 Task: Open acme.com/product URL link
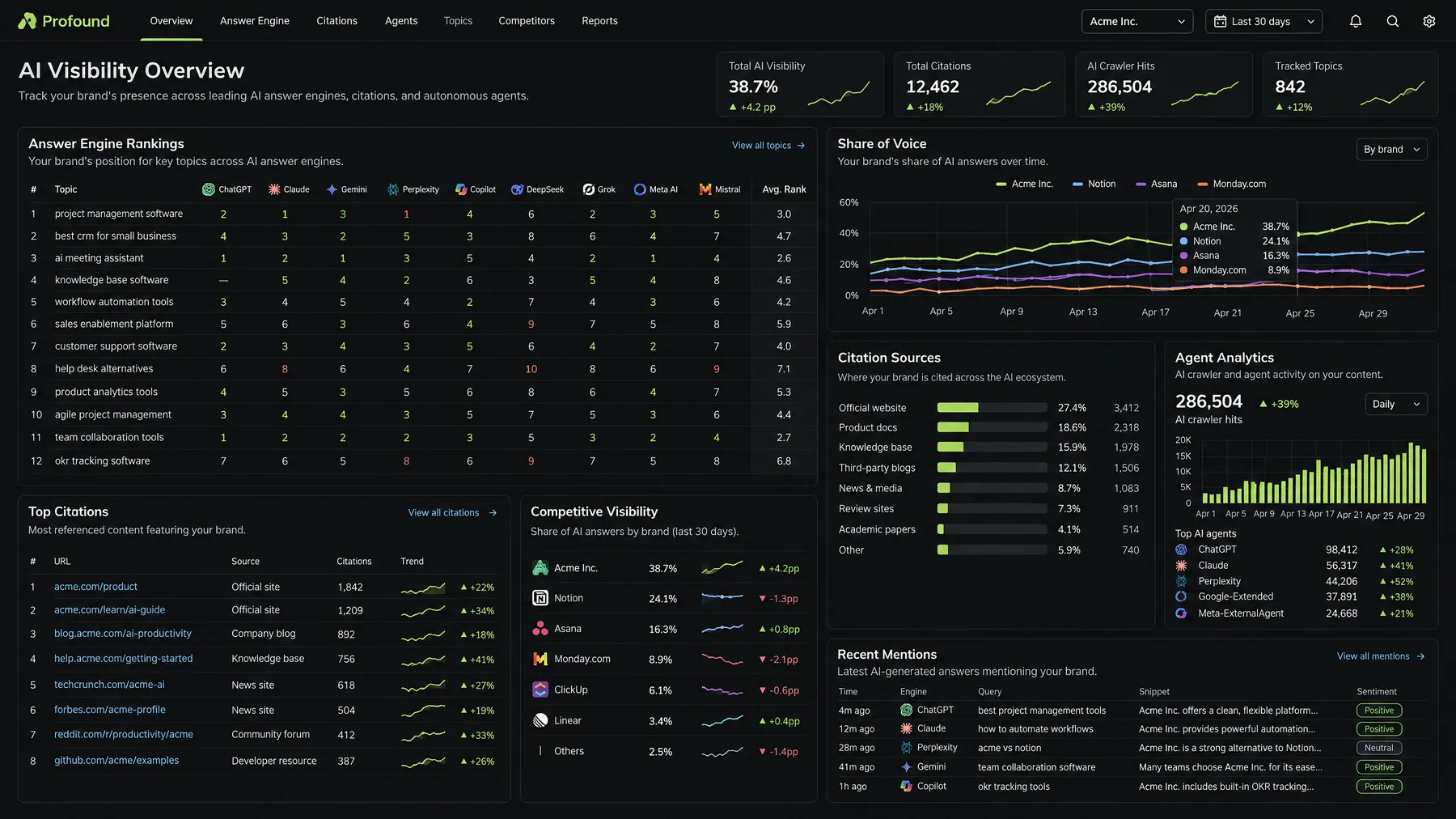95,587
